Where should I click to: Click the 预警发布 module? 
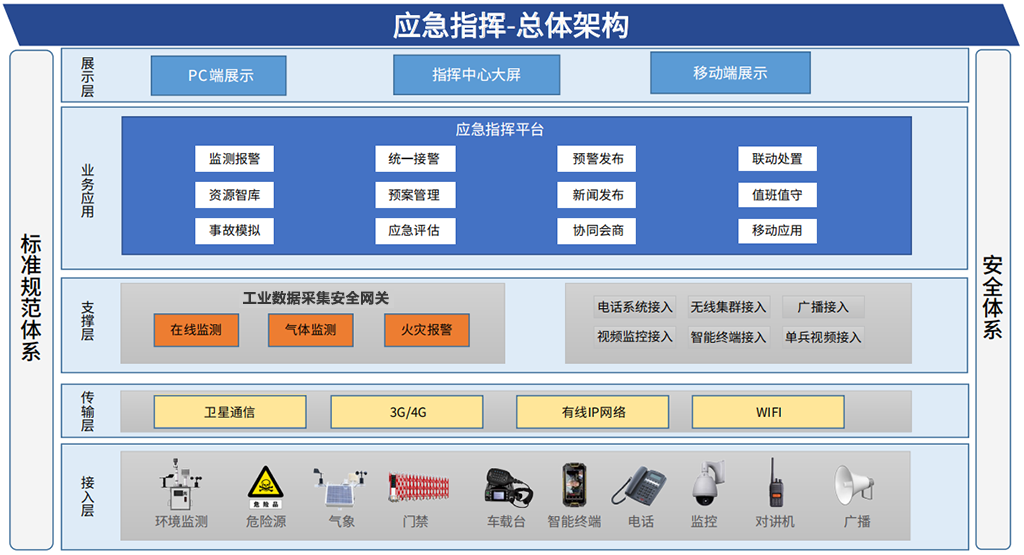pos(597,159)
